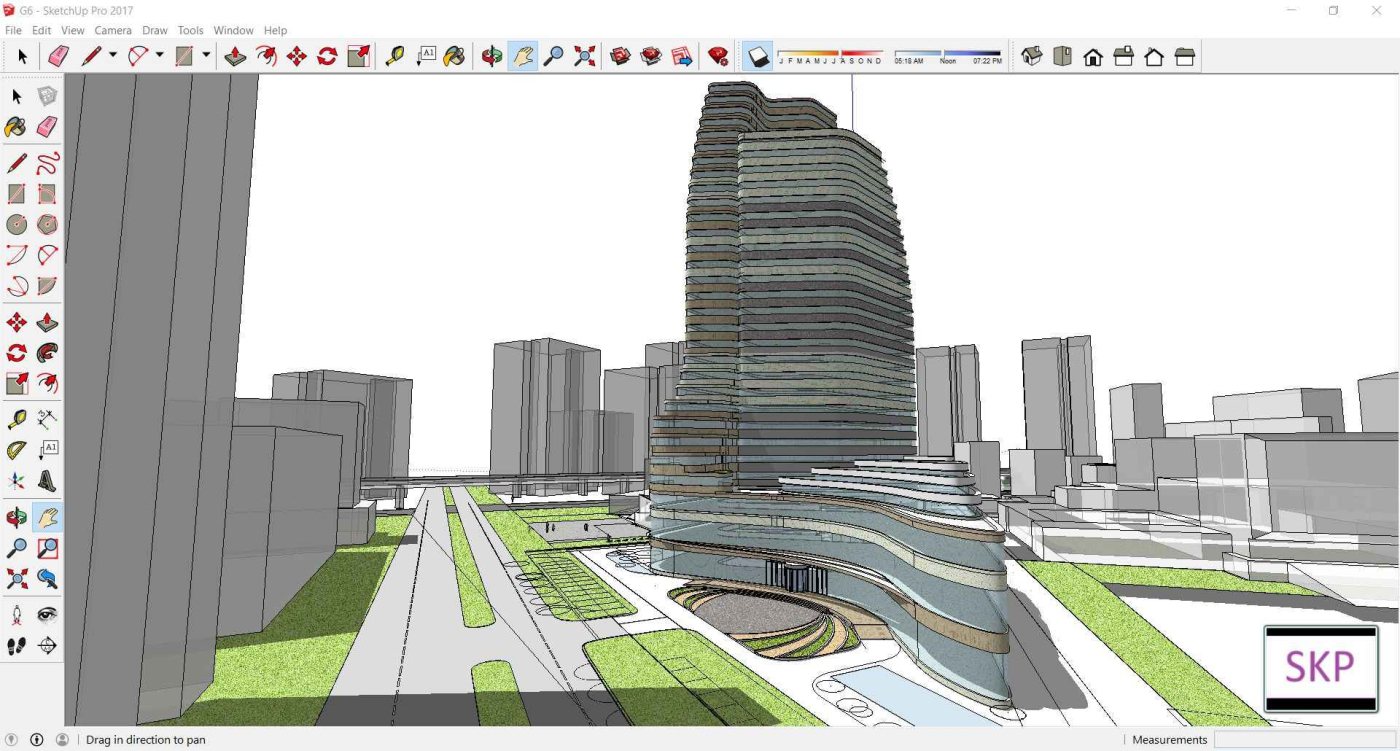The height and width of the screenshot is (751, 1400).
Task: Expand the arc tool dropdown arrow
Action: pyautogui.click(x=159, y=56)
